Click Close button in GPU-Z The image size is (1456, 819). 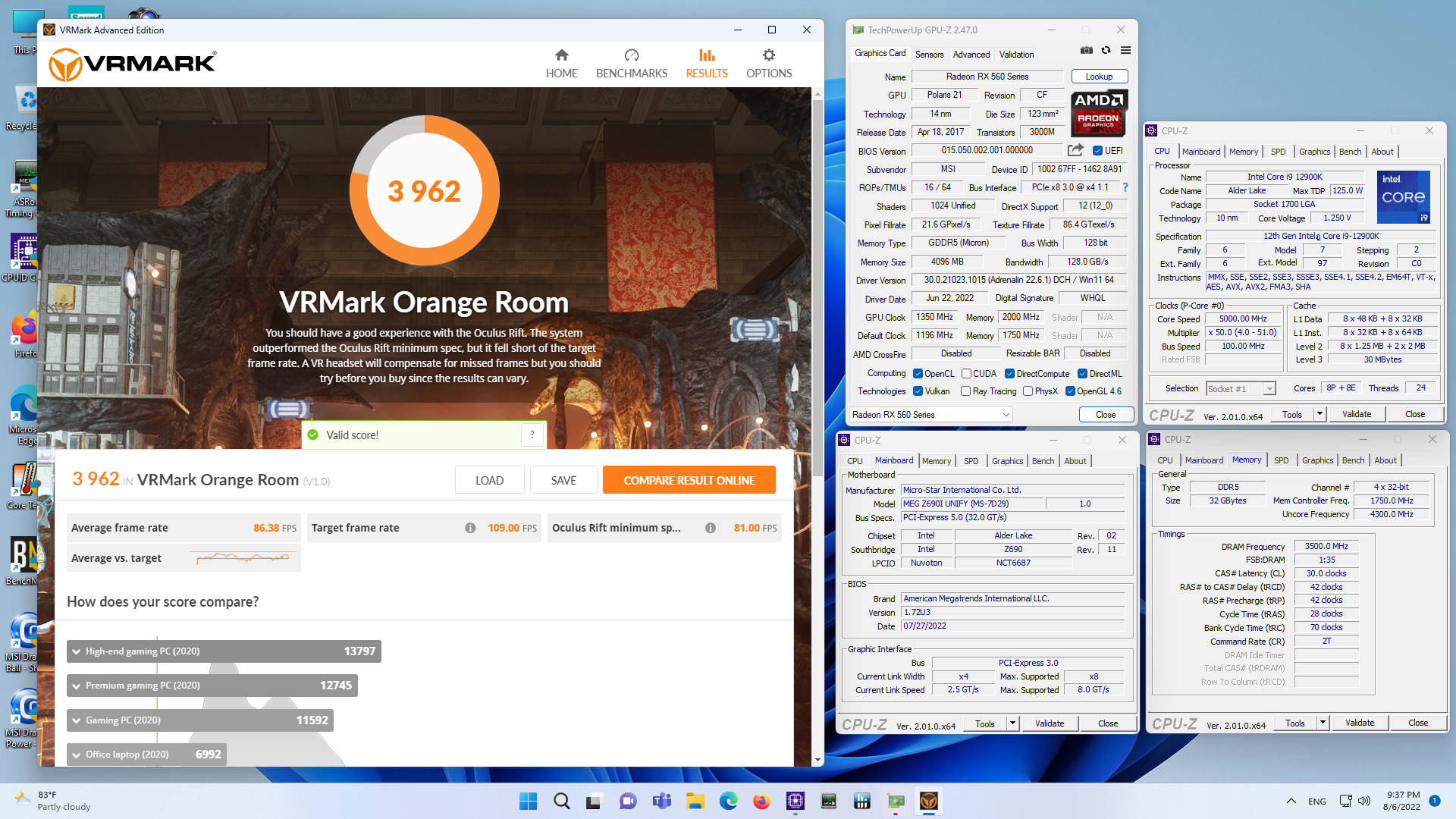click(1106, 415)
